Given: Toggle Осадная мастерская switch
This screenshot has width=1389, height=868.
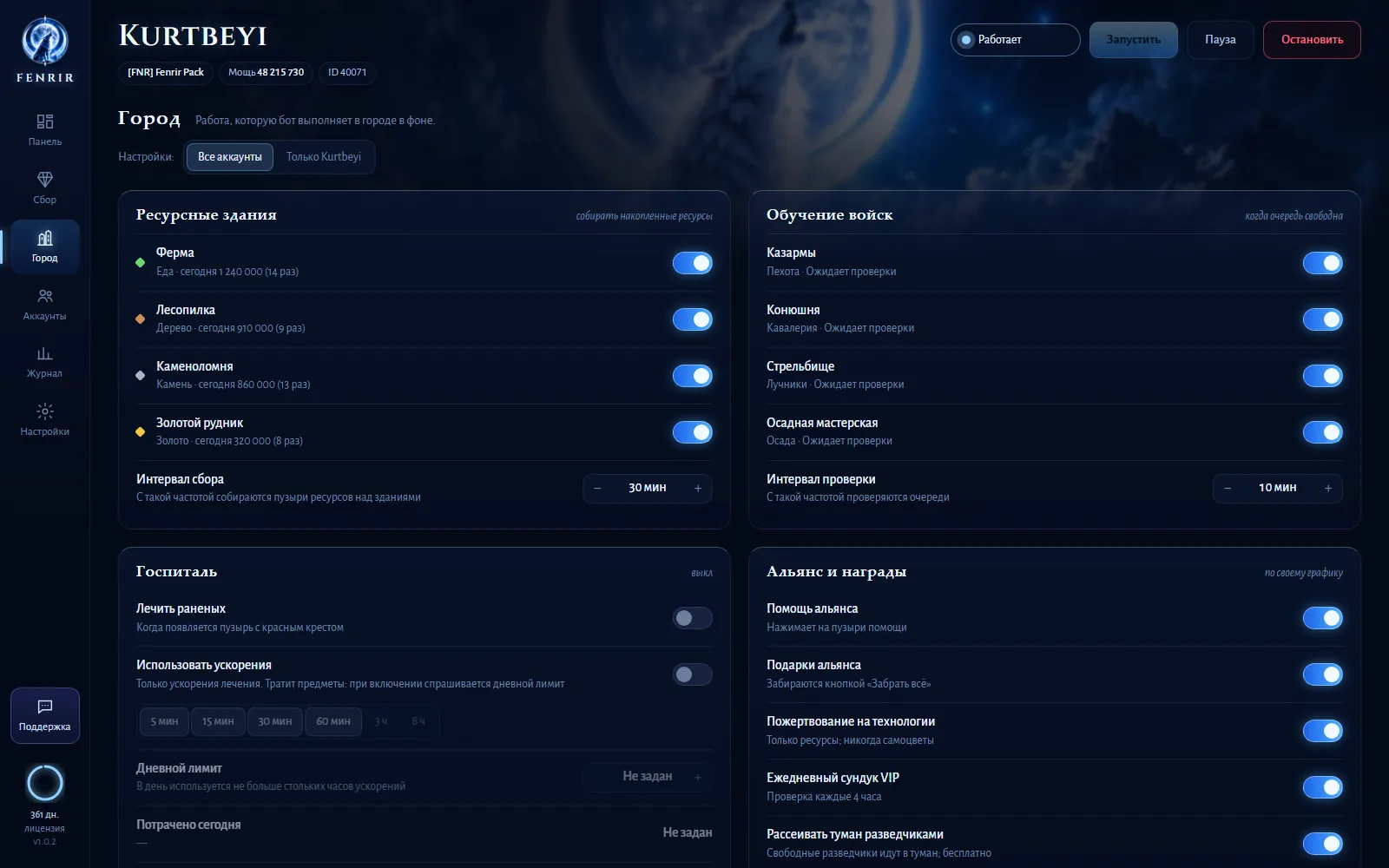Looking at the screenshot, I should point(1323,432).
